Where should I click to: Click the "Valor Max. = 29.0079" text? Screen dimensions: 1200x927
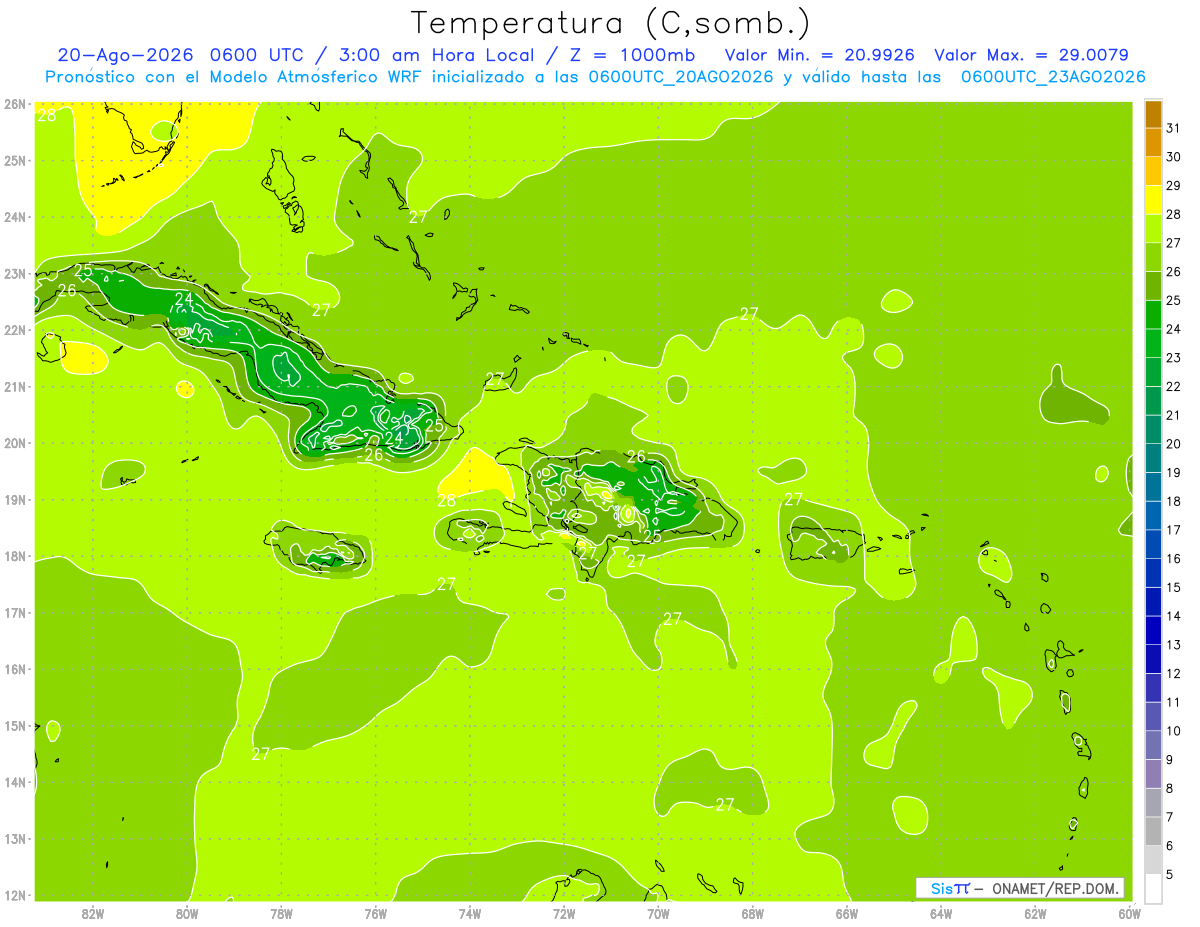tap(1031, 55)
